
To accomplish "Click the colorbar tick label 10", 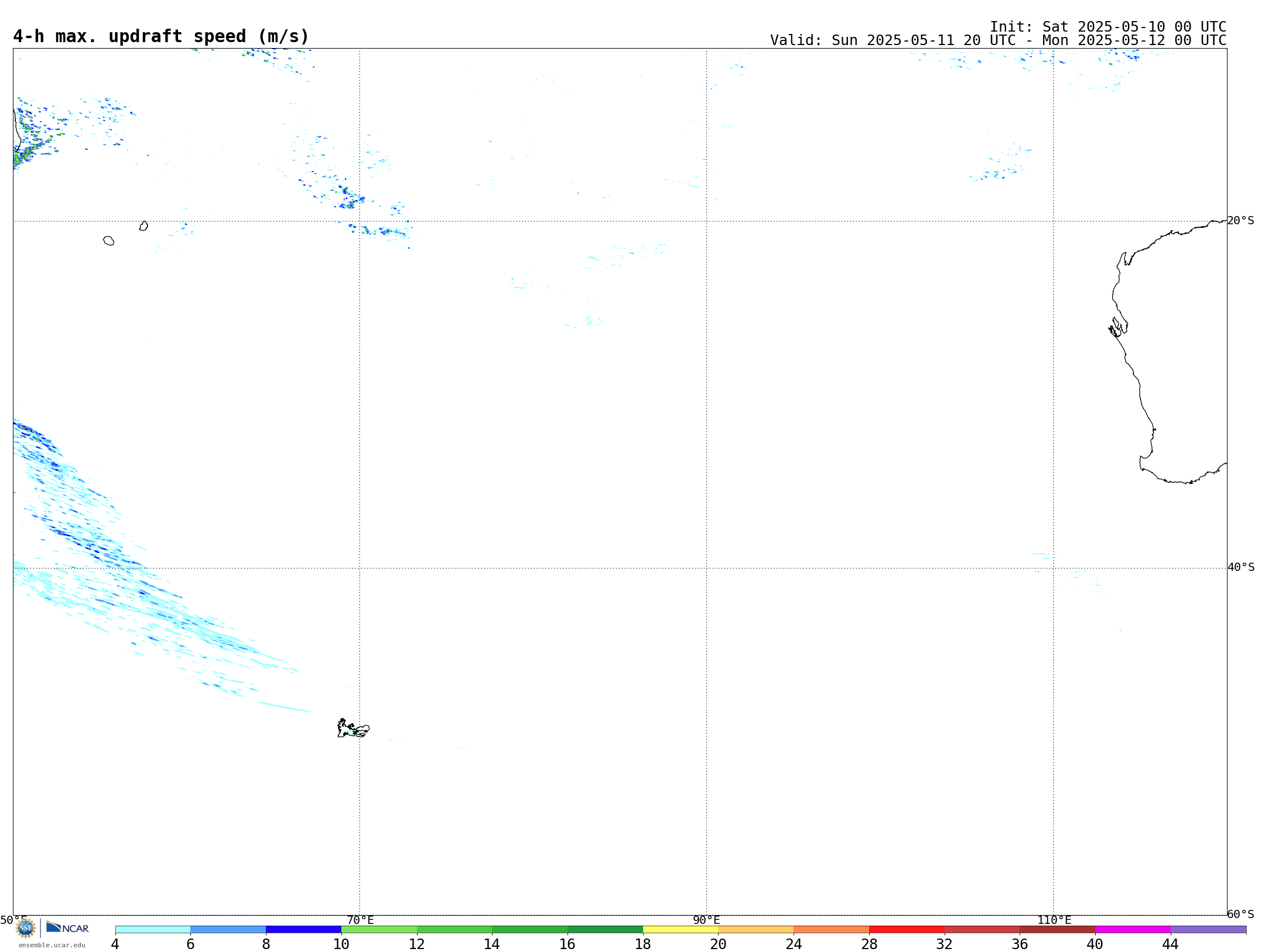I will click(x=341, y=944).
